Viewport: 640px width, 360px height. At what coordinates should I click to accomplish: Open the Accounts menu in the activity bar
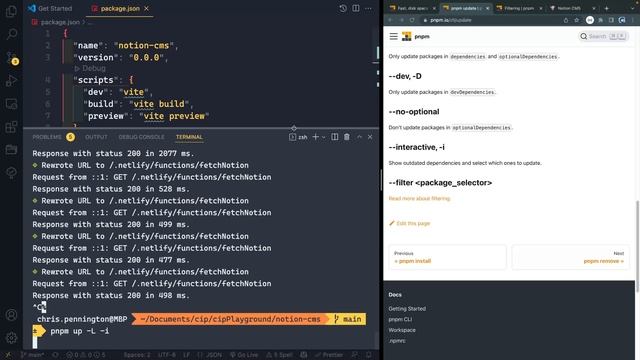tap(11, 315)
